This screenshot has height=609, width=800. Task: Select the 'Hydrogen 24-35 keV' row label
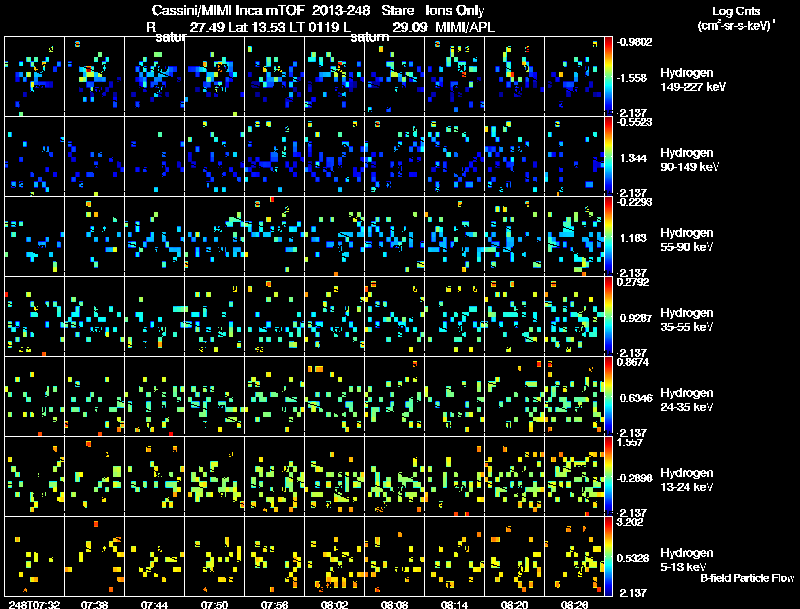tap(687, 400)
